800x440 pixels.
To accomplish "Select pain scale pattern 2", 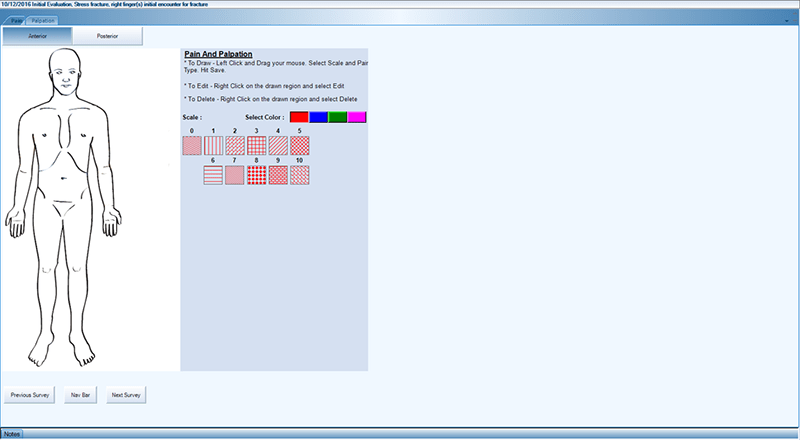I will coord(235,145).
